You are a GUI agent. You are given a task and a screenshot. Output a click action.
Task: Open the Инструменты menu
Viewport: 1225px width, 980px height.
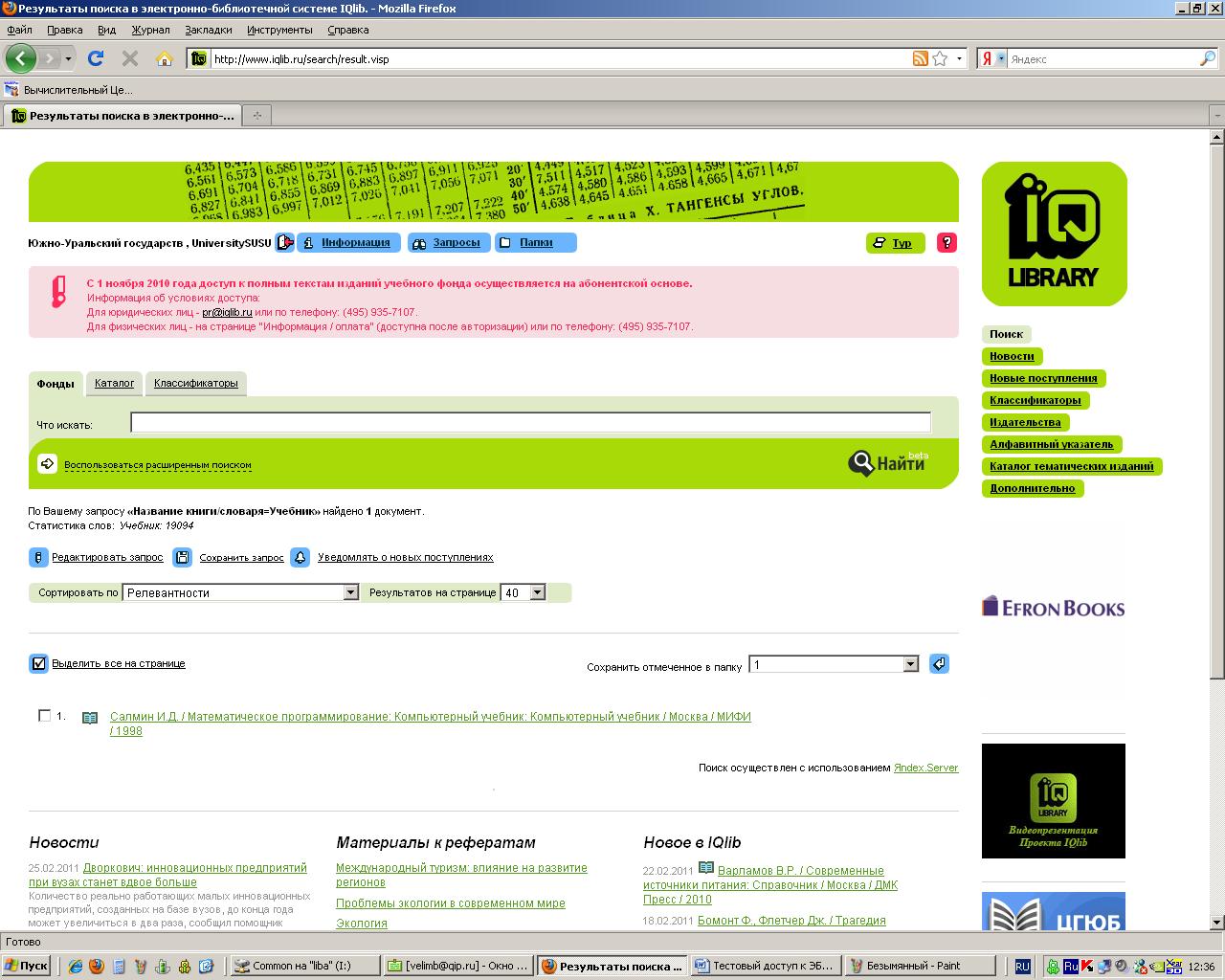[x=279, y=30]
